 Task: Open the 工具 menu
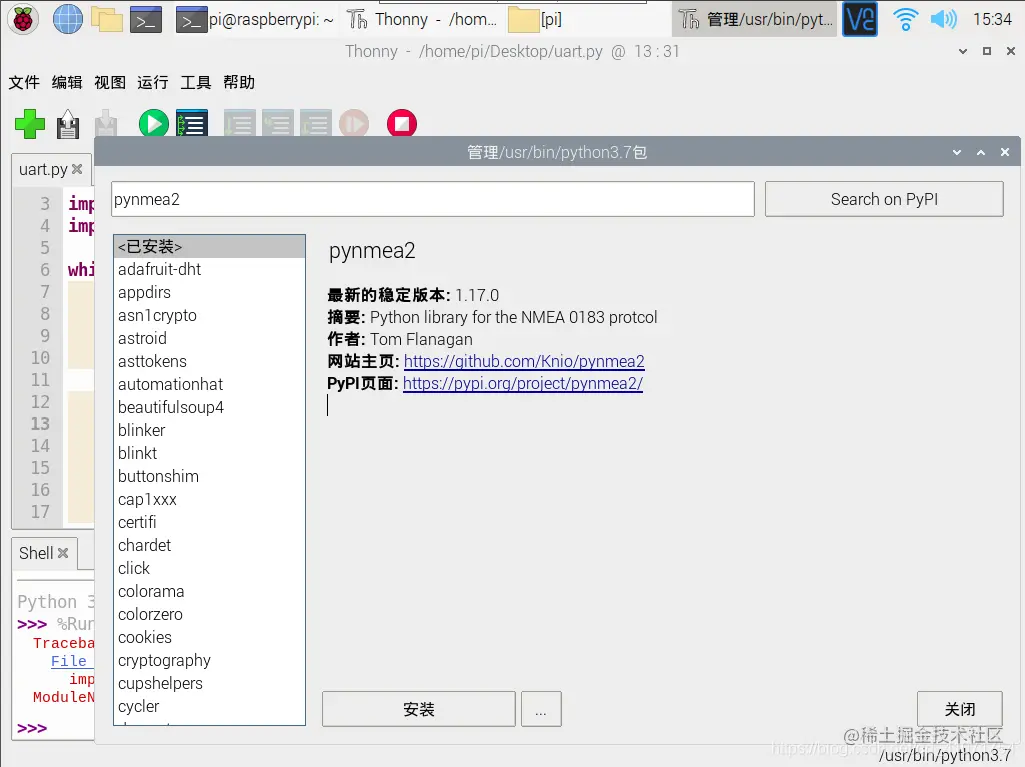pos(195,82)
